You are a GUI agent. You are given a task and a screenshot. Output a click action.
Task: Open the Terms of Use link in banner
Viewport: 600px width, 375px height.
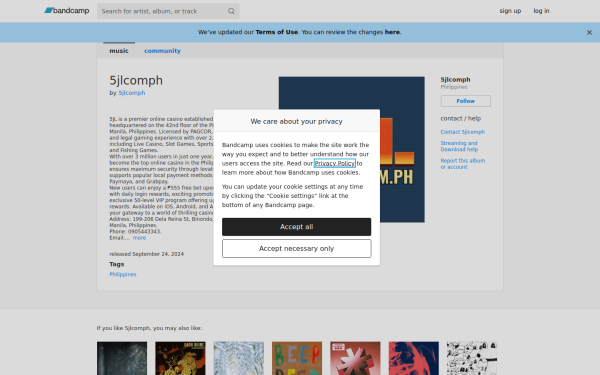click(x=276, y=32)
